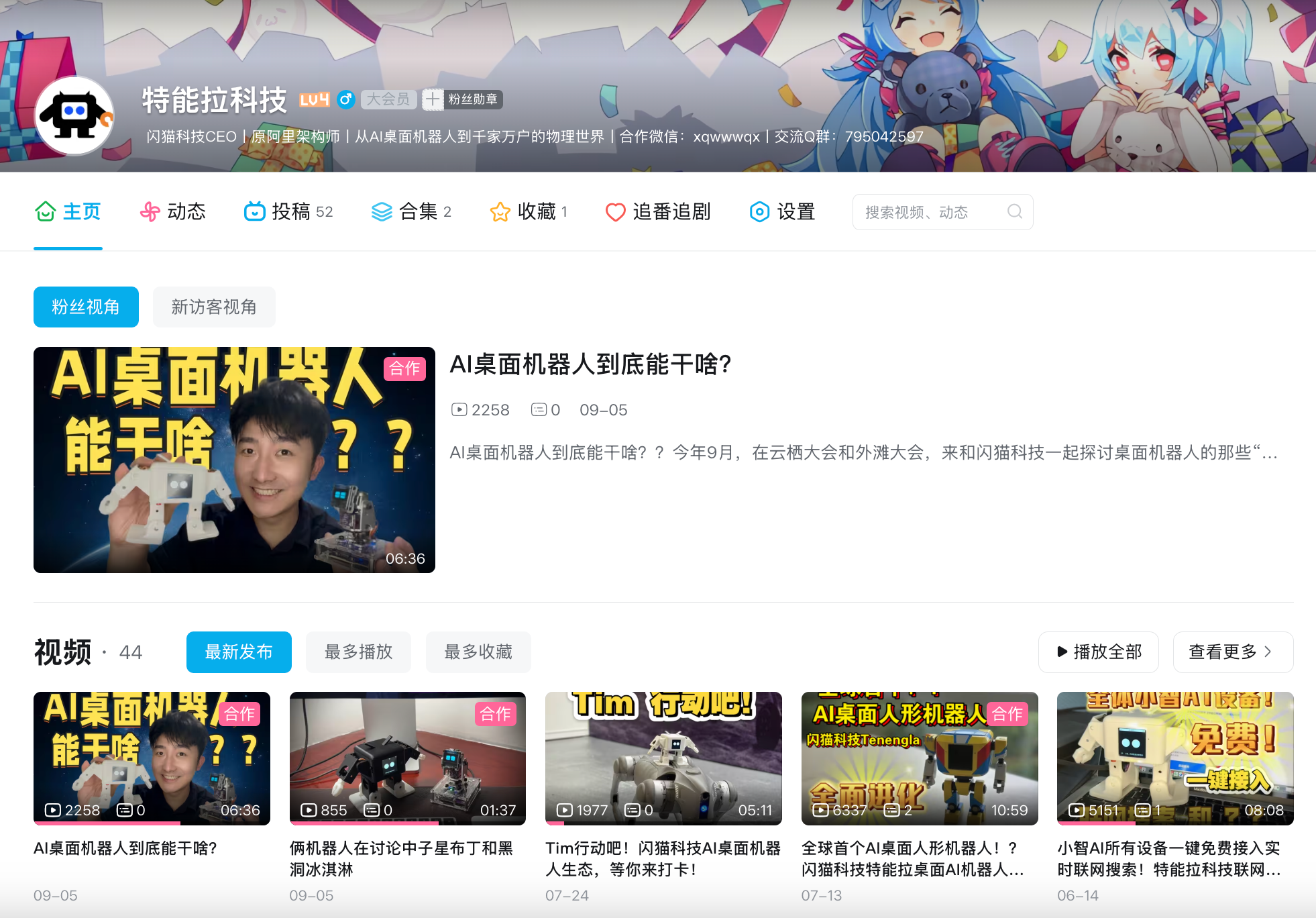Click title 全球首个AI桌面人形机器人
Image resolution: width=1316 pixels, height=918 pixels.
tap(912, 859)
